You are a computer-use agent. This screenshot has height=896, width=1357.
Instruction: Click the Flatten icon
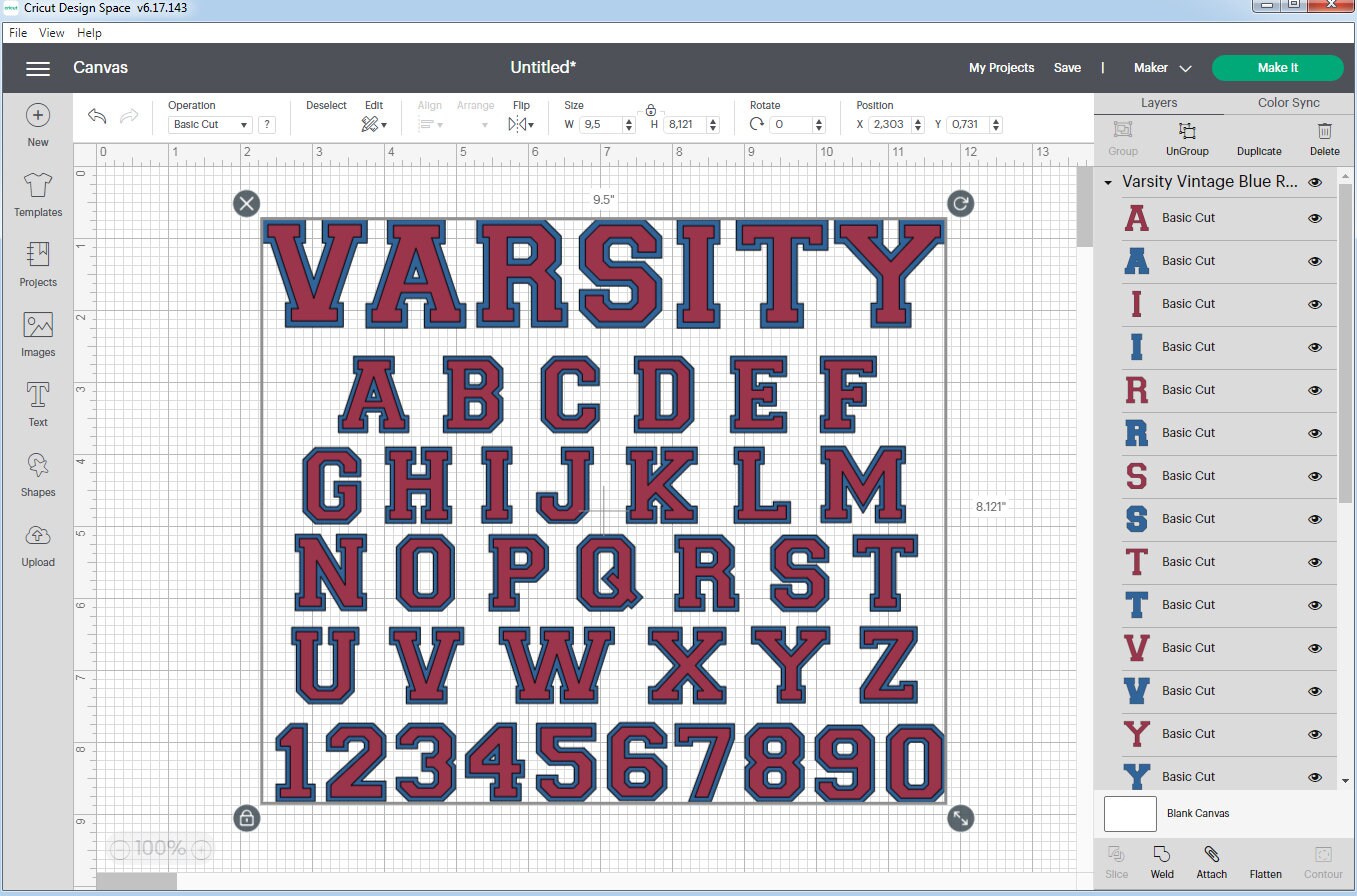(x=1265, y=858)
